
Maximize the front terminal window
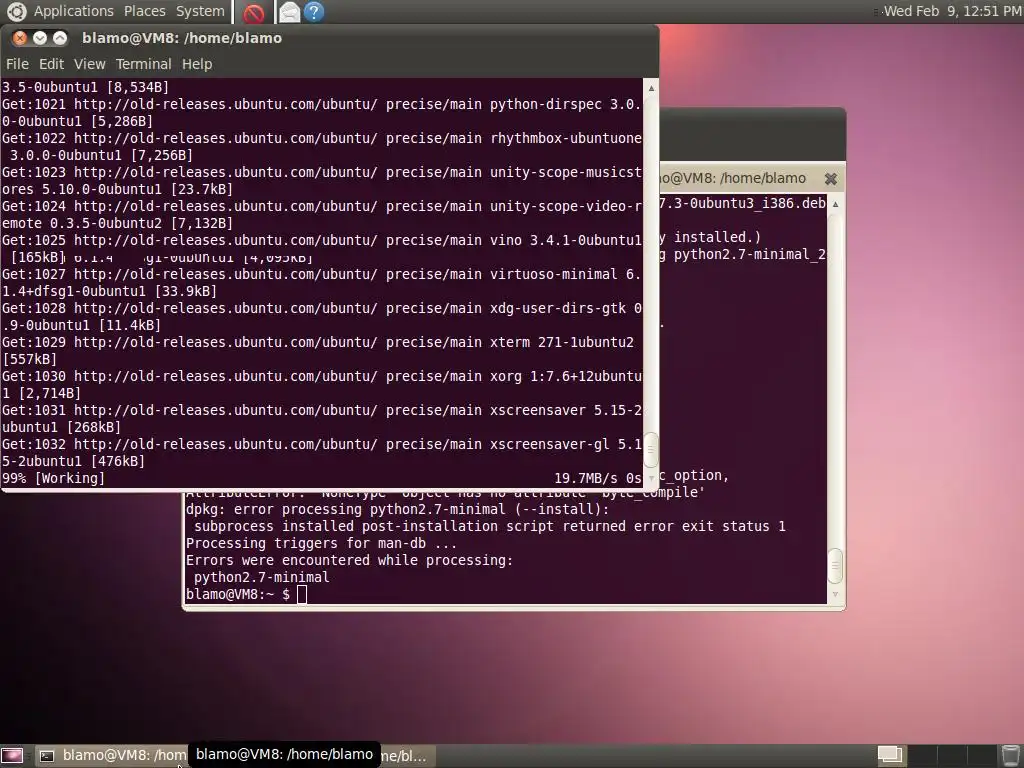[59, 38]
